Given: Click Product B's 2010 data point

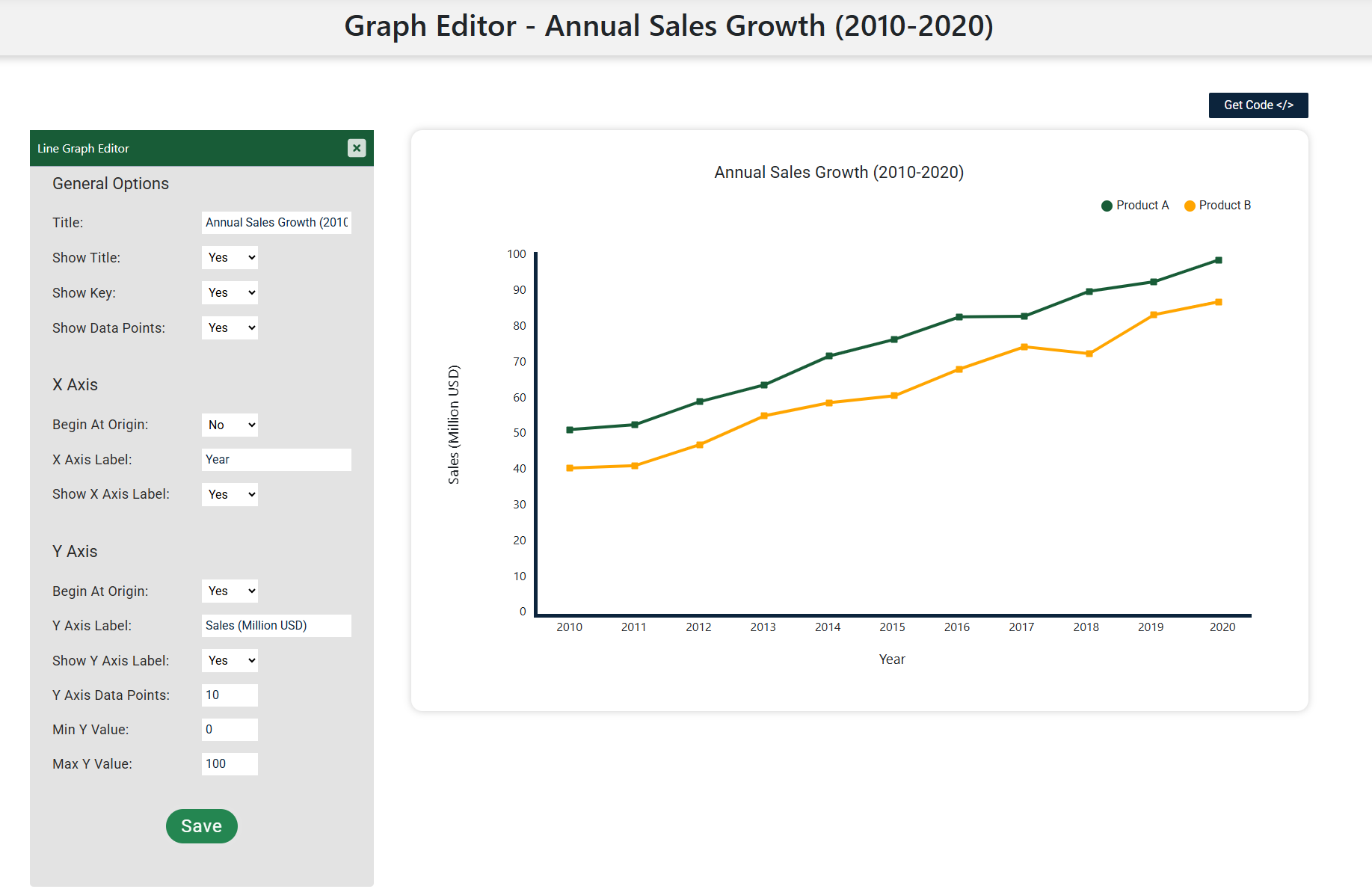Looking at the screenshot, I should coord(570,468).
